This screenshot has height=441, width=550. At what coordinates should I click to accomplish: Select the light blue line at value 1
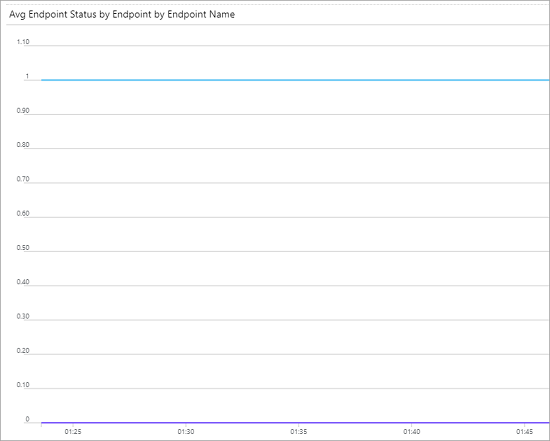coord(295,80)
